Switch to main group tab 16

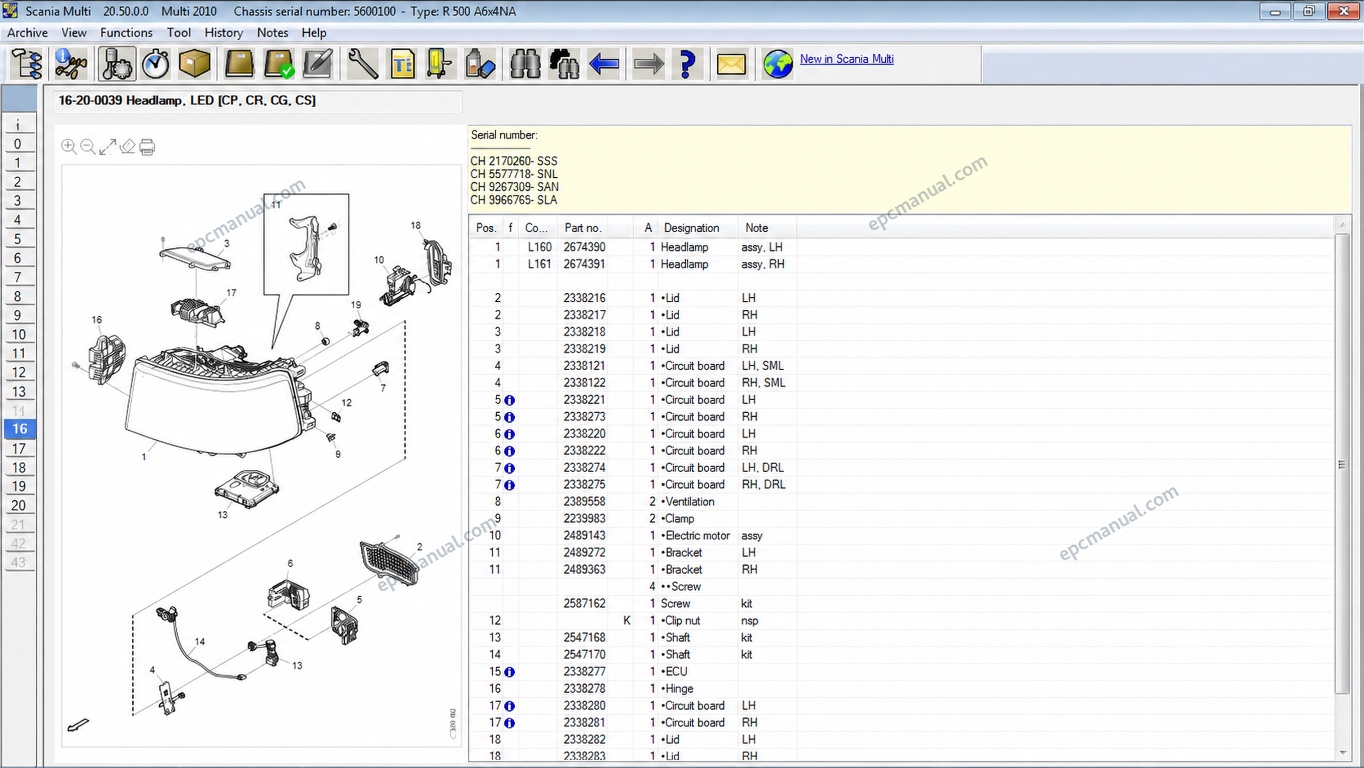click(19, 429)
